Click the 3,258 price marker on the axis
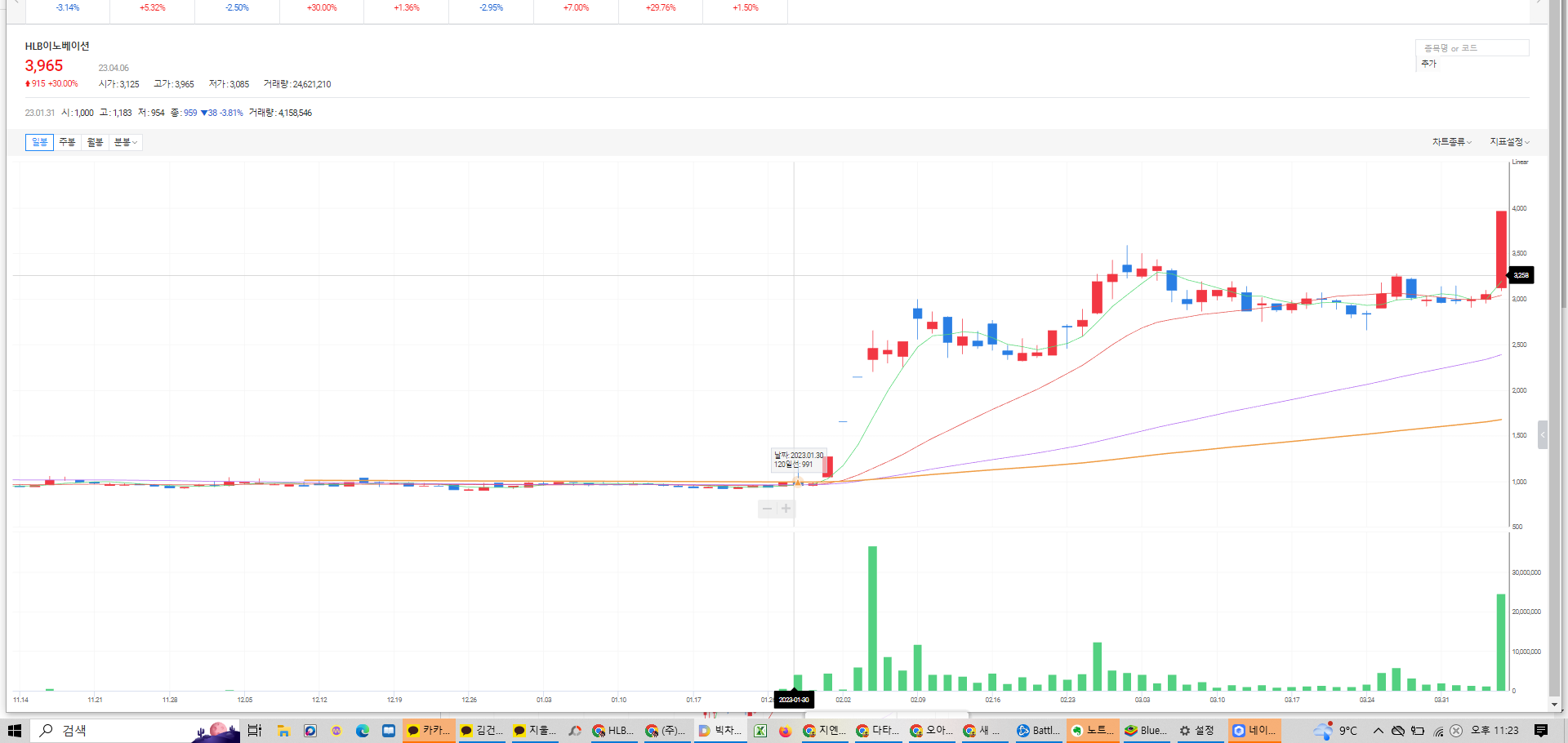The image size is (1568, 743). pyautogui.click(x=1521, y=275)
